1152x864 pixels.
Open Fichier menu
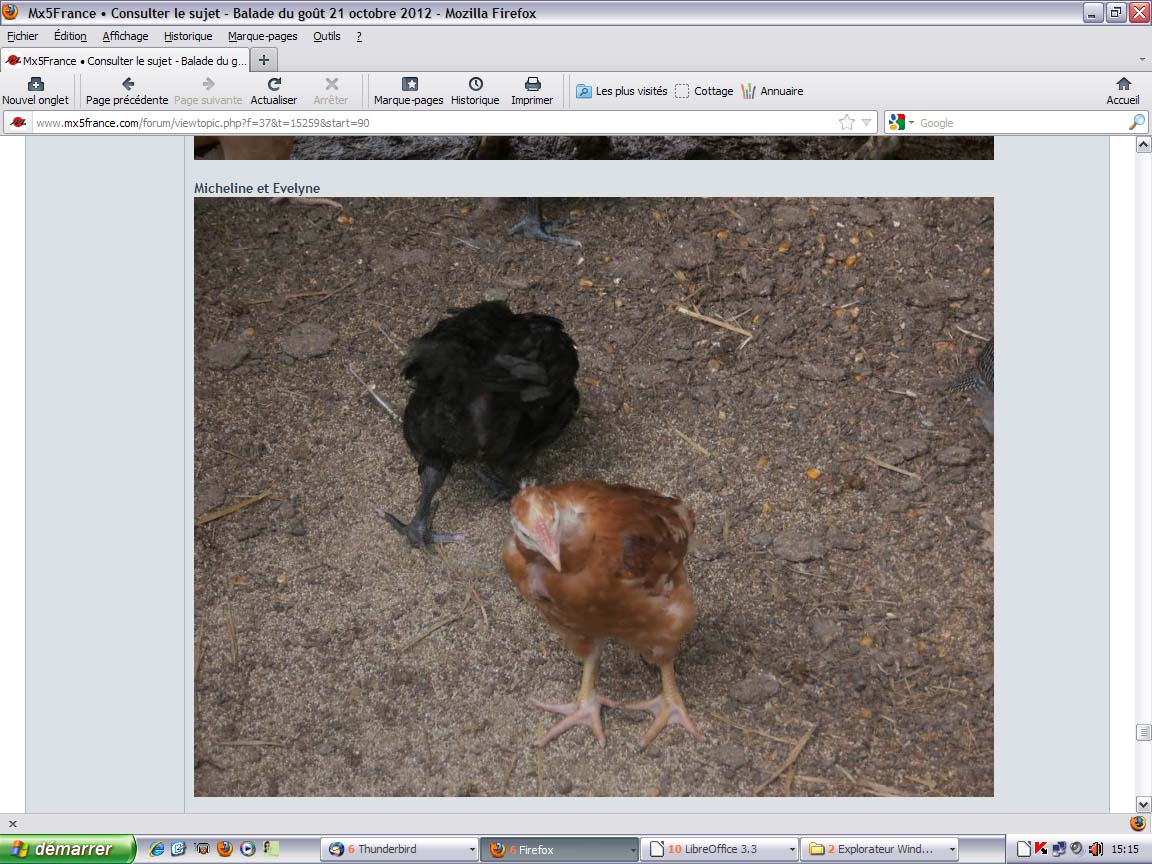(x=22, y=36)
